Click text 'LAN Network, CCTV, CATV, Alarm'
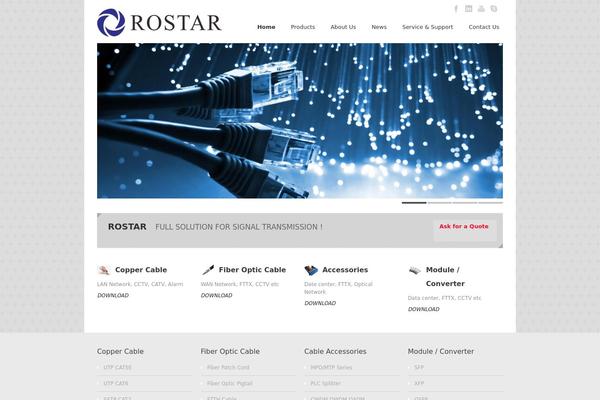This screenshot has height=400, width=600. (140, 284)
